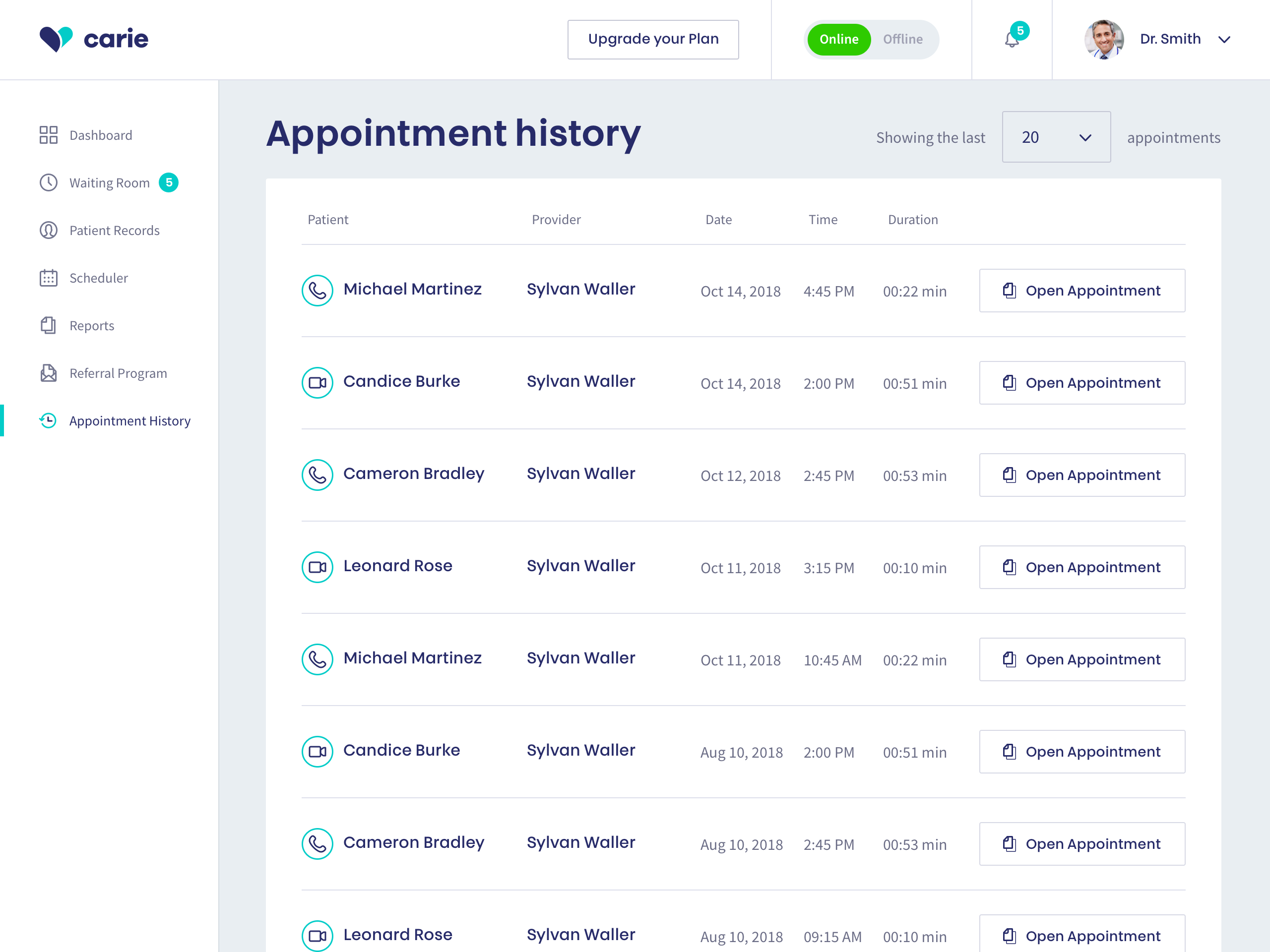Click the Dashboard grid icon in sidebar

(48, 135)
